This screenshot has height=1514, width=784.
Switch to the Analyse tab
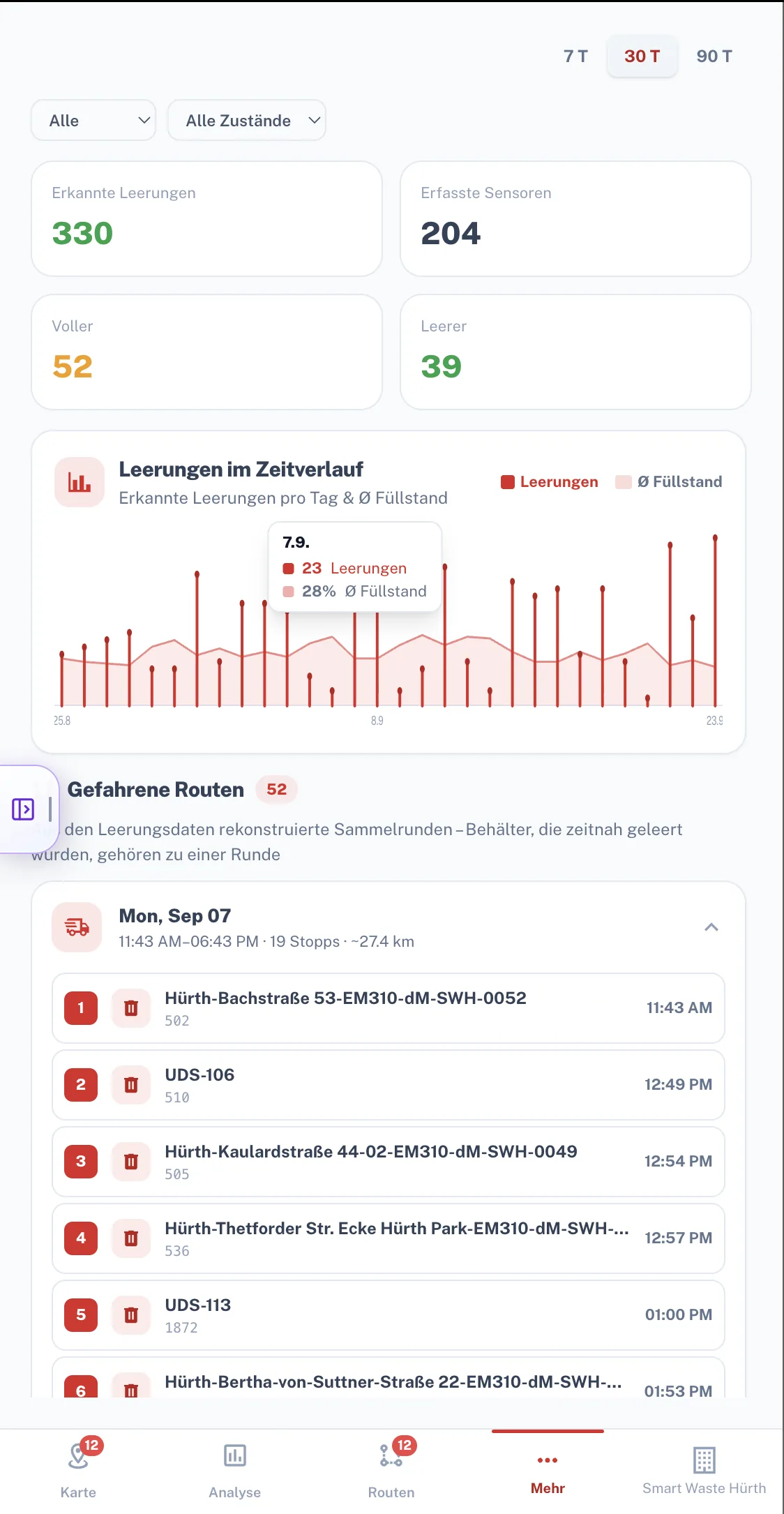click(x=235, y=1471)
